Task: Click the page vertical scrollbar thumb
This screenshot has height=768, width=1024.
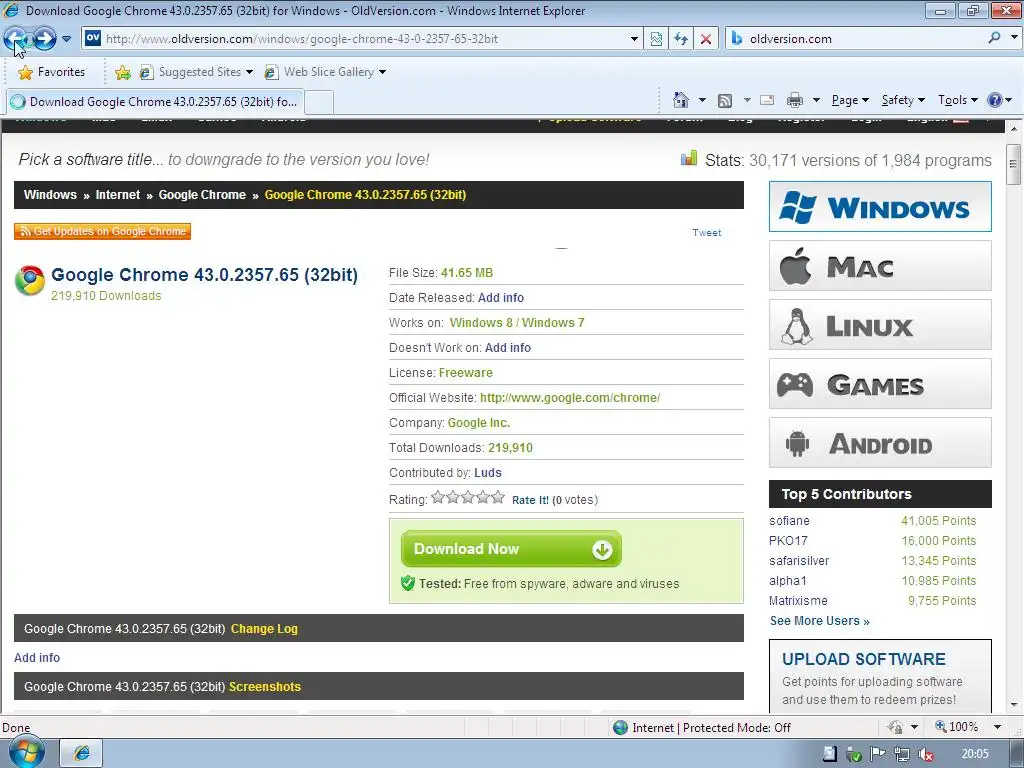Action: (1014, 163)
